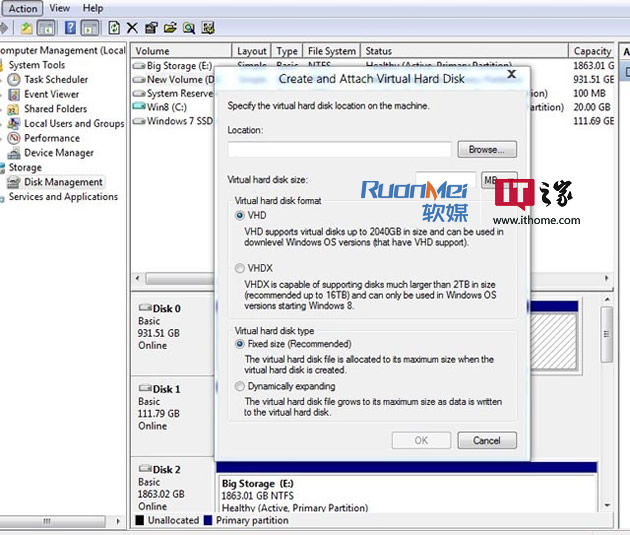Viewport: 630px width, 535px height.
Task: Choose Fixed size (Recommended) disk type
Action: (239, 344)
